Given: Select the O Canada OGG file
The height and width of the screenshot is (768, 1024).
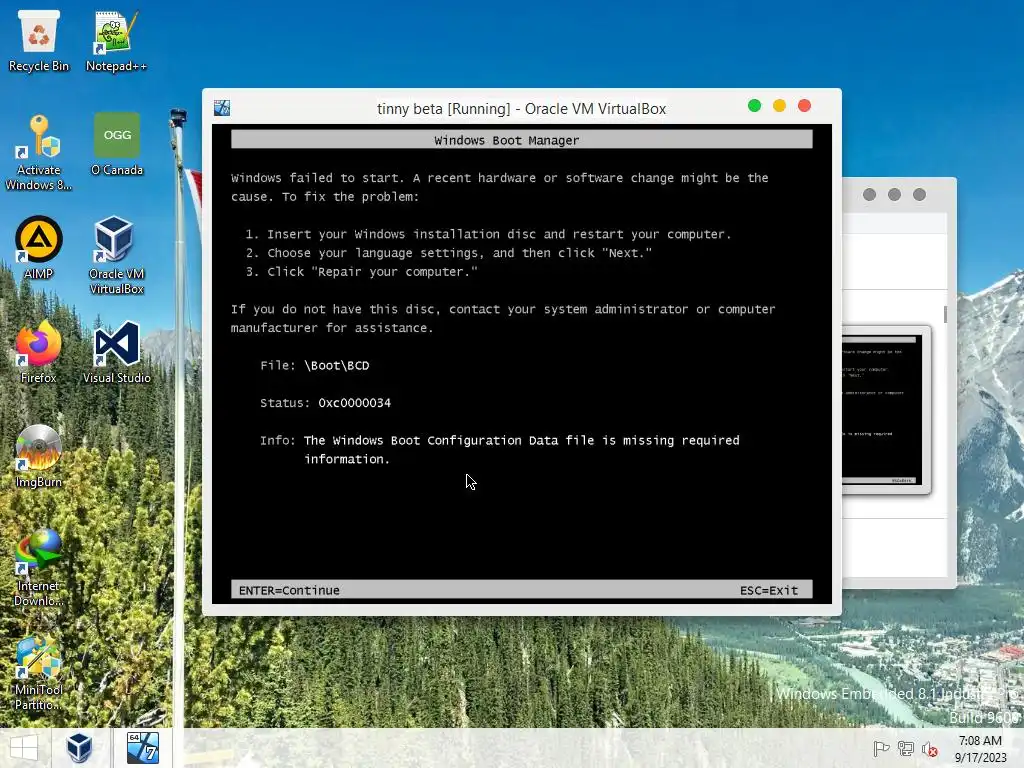Looking at the screenshot, I should point(117,144).
